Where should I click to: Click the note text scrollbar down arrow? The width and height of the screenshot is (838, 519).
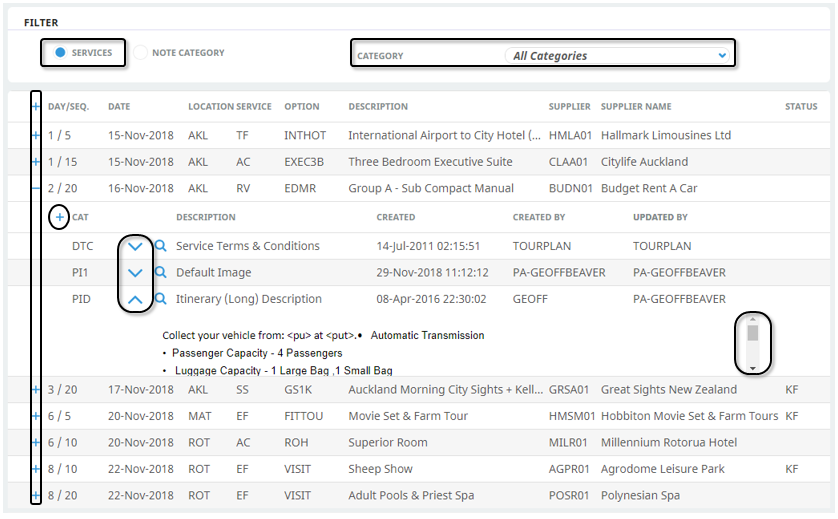(752, 368)
